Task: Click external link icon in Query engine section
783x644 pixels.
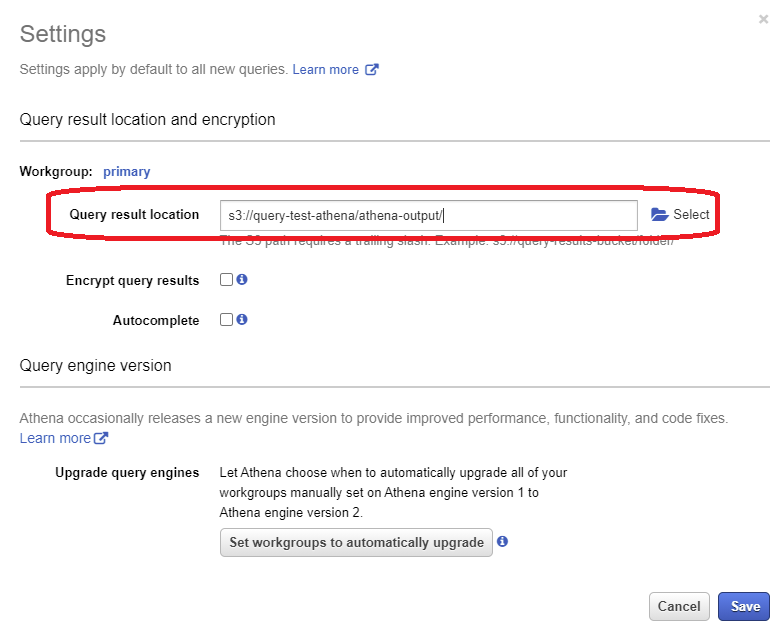Action: point(101,438)
